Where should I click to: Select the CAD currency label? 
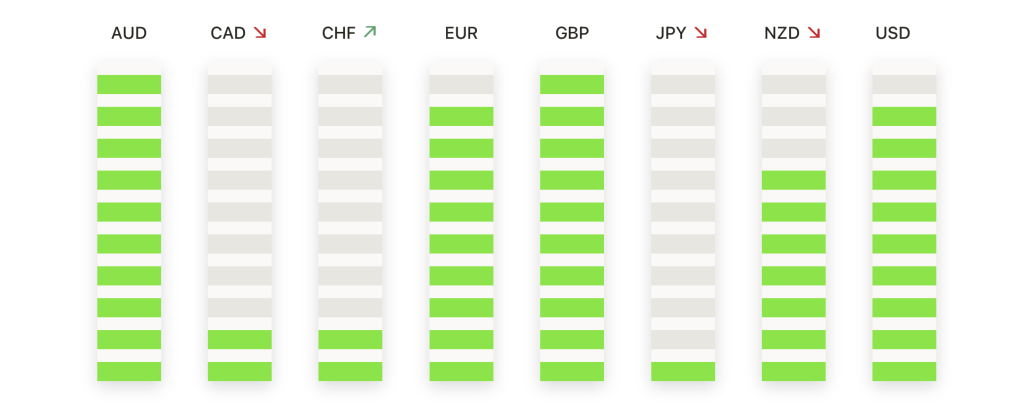coord(228,34)
